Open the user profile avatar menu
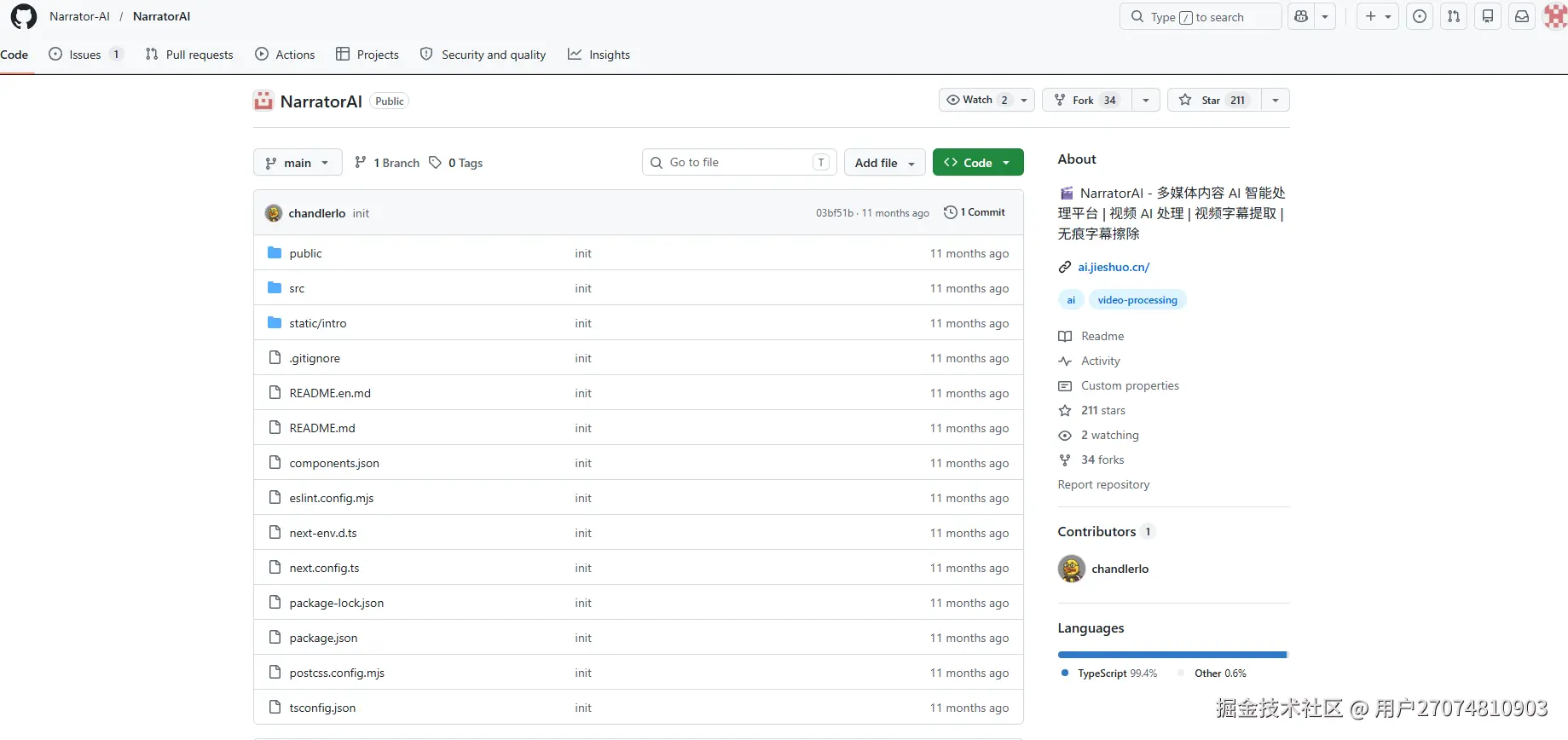Viewport: 1568px width, 740px height. 1555,16
